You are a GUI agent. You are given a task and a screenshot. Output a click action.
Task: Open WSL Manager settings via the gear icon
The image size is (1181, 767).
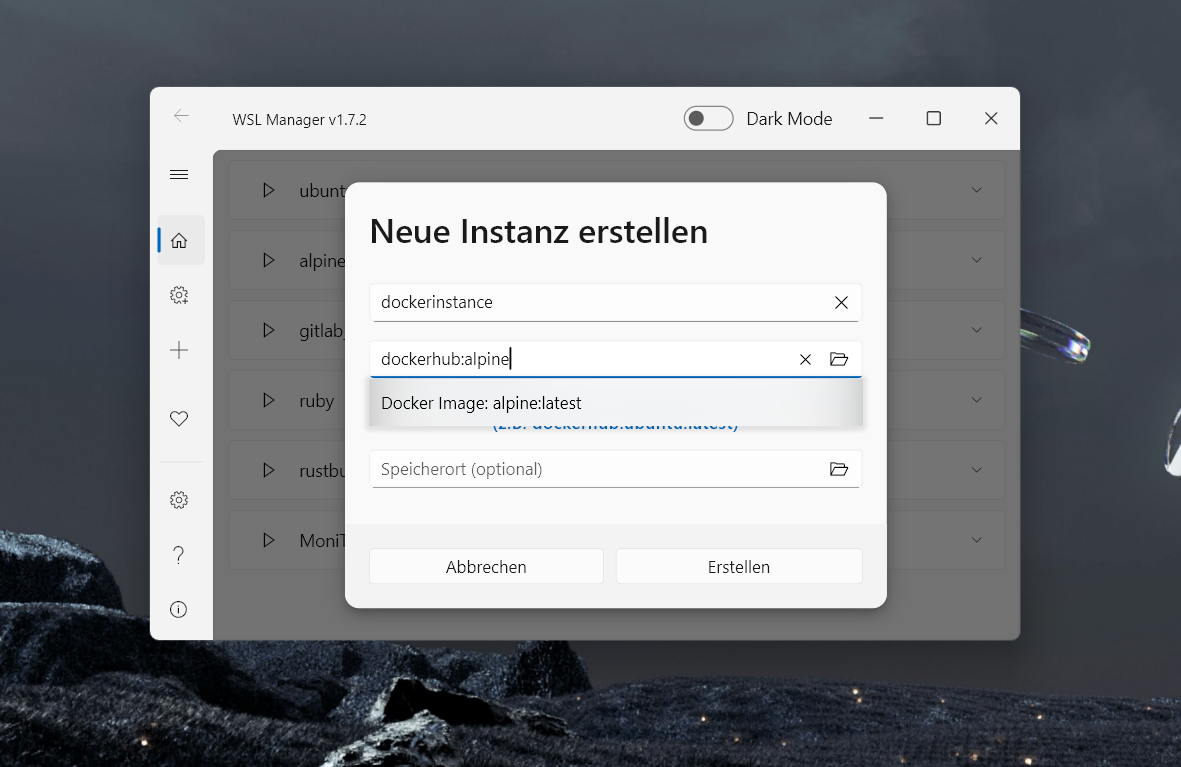click(179, 499)
